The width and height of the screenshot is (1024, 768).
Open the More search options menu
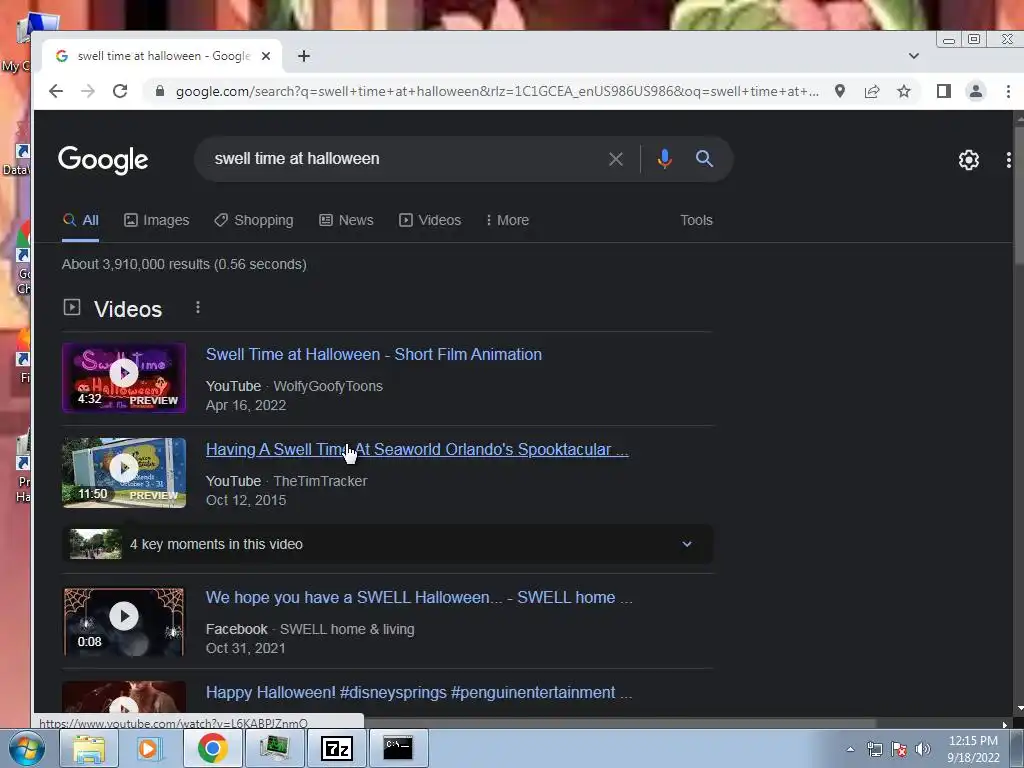(x=507, y=220)
